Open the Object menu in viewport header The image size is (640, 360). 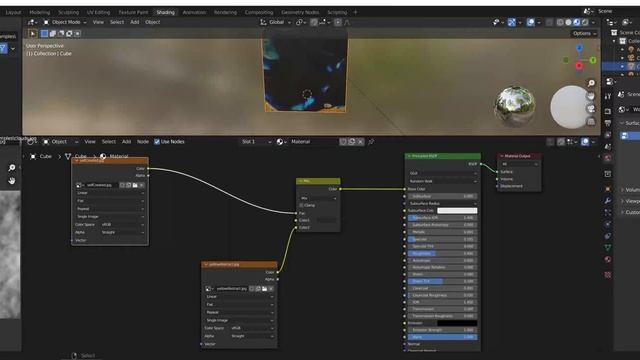153,22
